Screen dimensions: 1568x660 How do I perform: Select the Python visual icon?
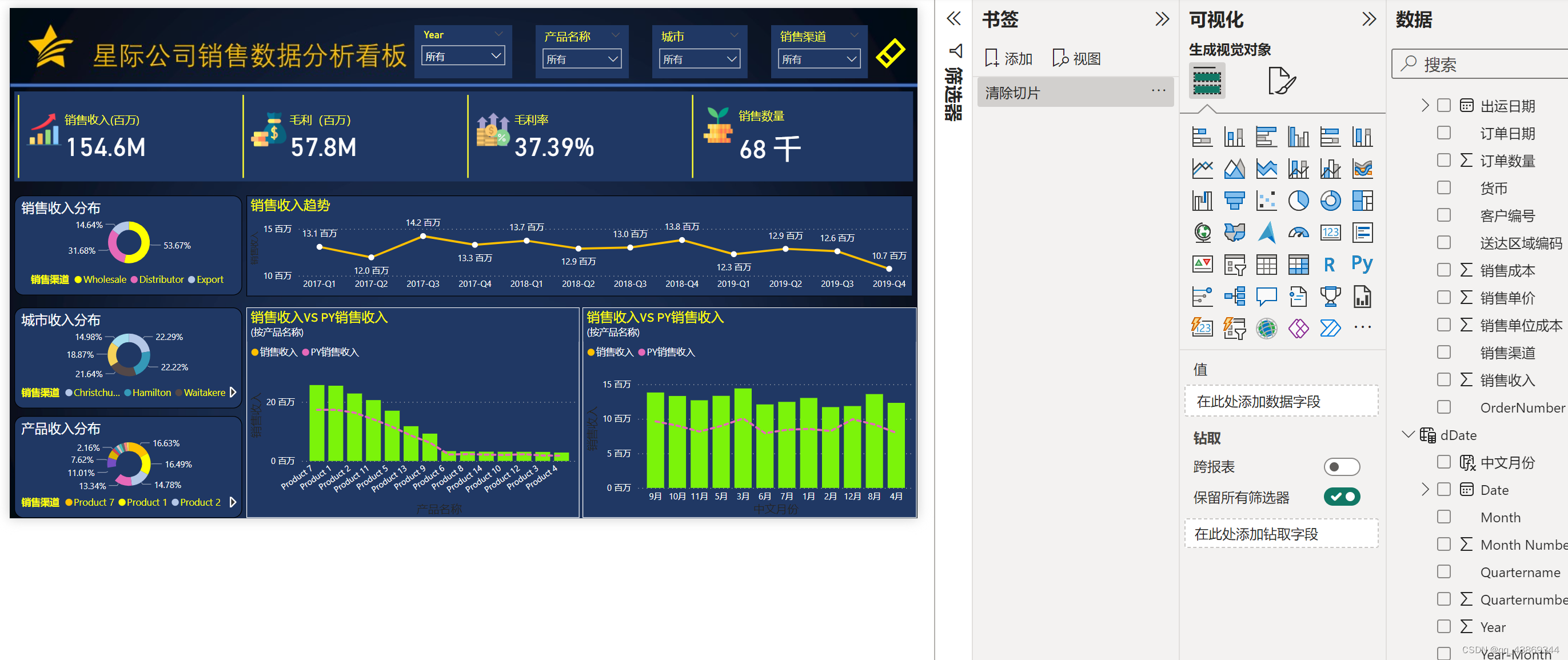tap(1362, 264)
